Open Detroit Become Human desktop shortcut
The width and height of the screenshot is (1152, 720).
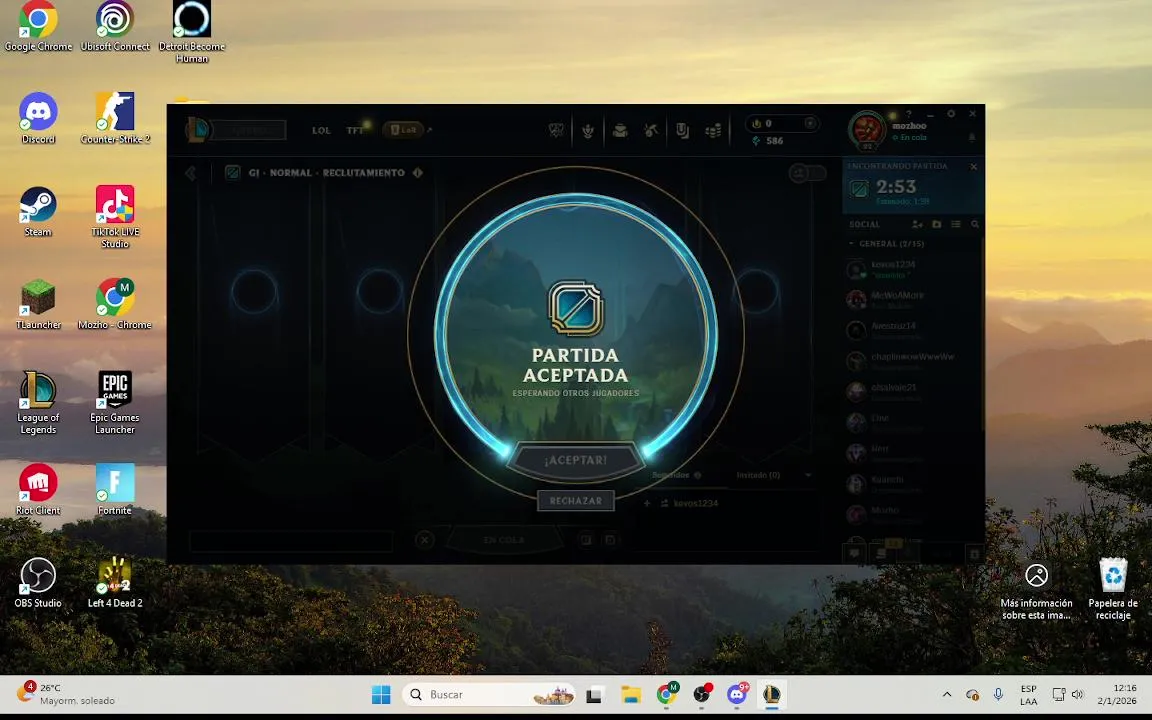click(192, 32)
